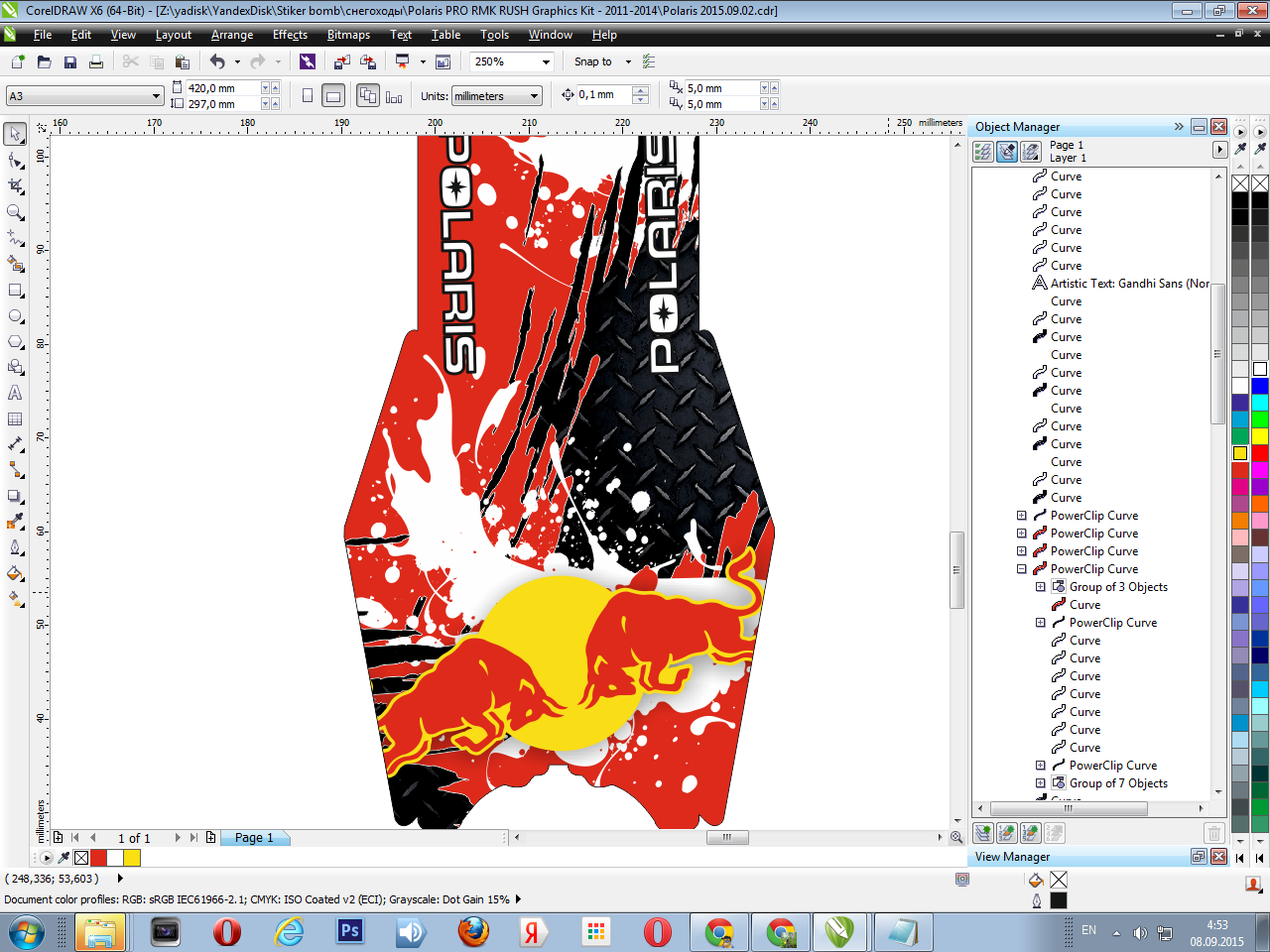
Task: Select the Artistic Text: Gandhi Sans object
Action: pos(1129,284)
